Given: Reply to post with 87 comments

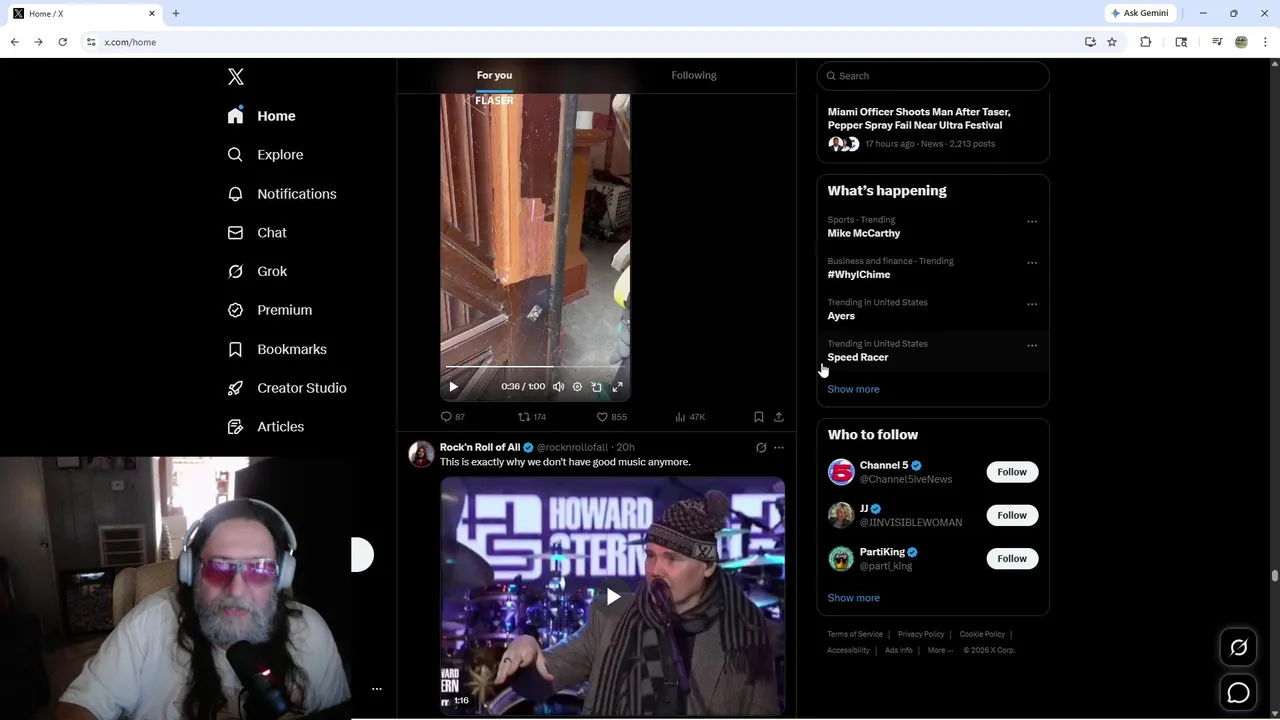Looking at the screenshot, I should pos(453,417).
